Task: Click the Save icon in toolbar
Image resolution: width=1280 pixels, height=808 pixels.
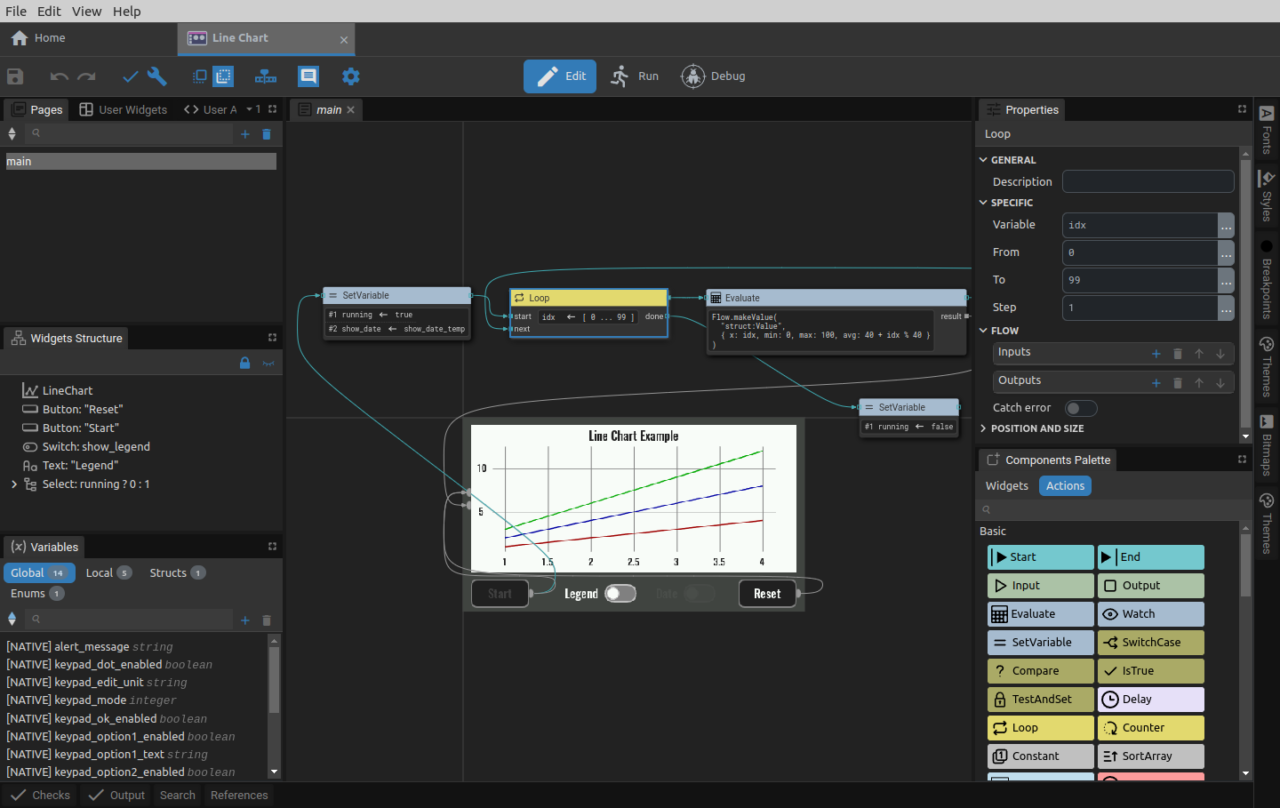Action: (x=15, y=77)
